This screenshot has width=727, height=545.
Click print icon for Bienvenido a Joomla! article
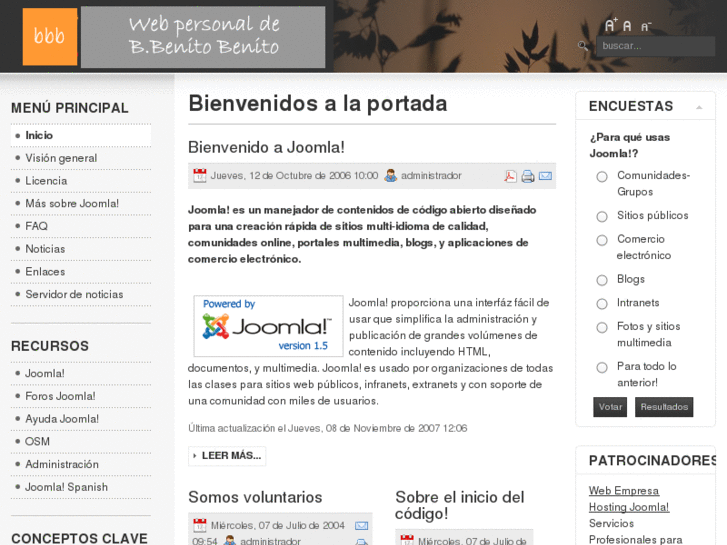[528, 176]
